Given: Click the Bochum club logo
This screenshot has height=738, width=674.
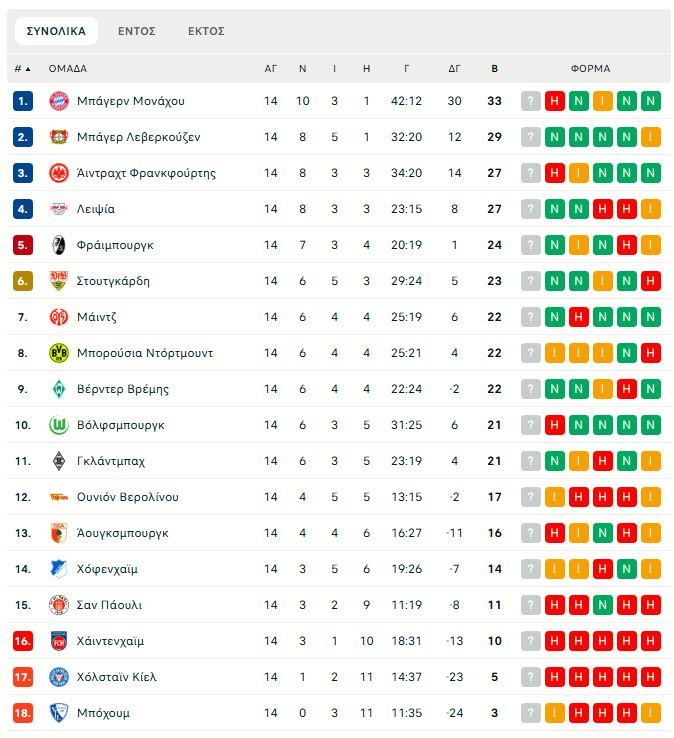Looking at the screenshot, I should (x=58, y=713).
